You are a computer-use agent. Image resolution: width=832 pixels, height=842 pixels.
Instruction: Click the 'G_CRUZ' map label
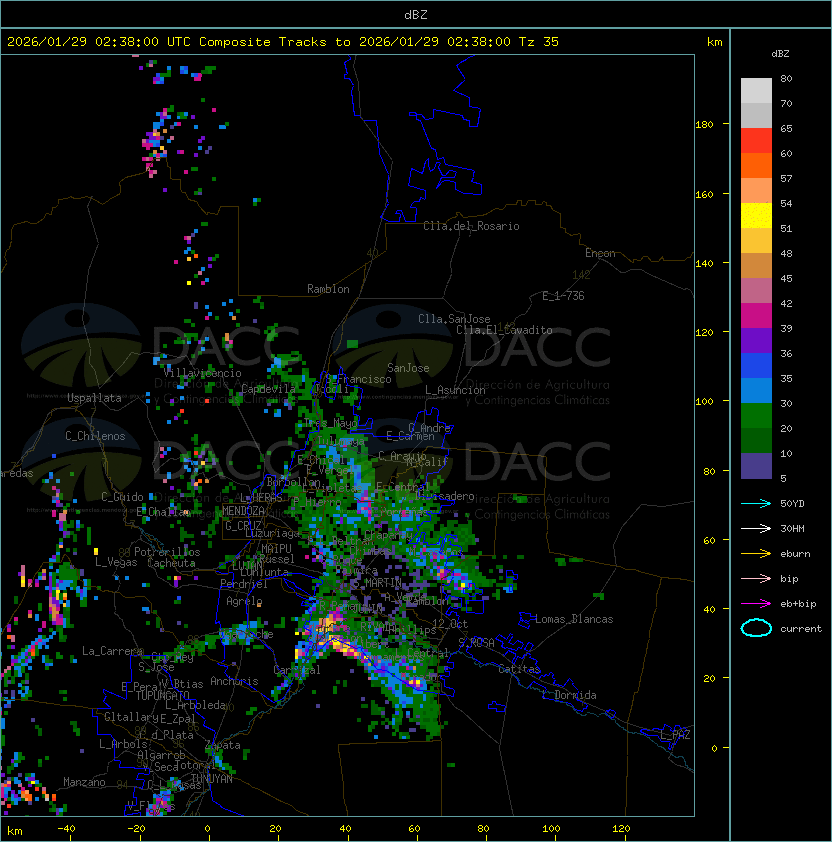[243, 526]
